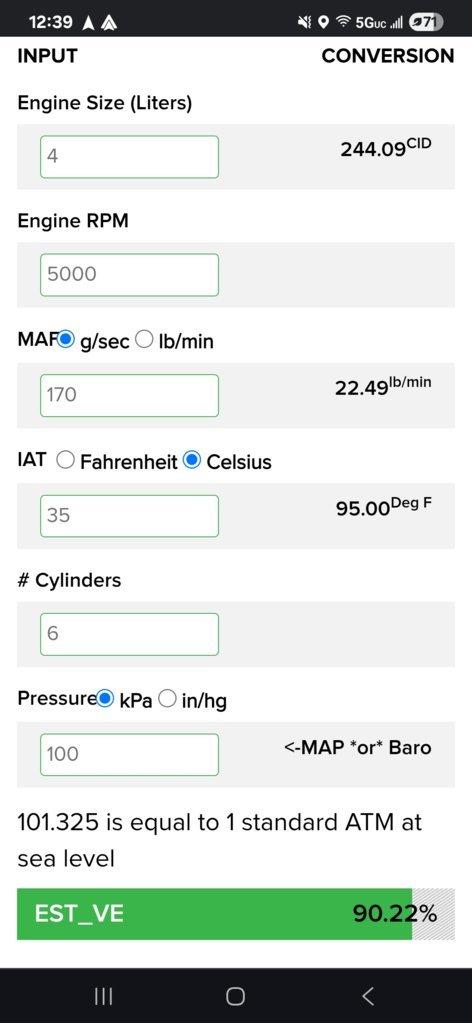Image resolution: width=472 pixels, height=1023 pixels.
Task: Tap the location pin status icon
Action: point(323,23)
